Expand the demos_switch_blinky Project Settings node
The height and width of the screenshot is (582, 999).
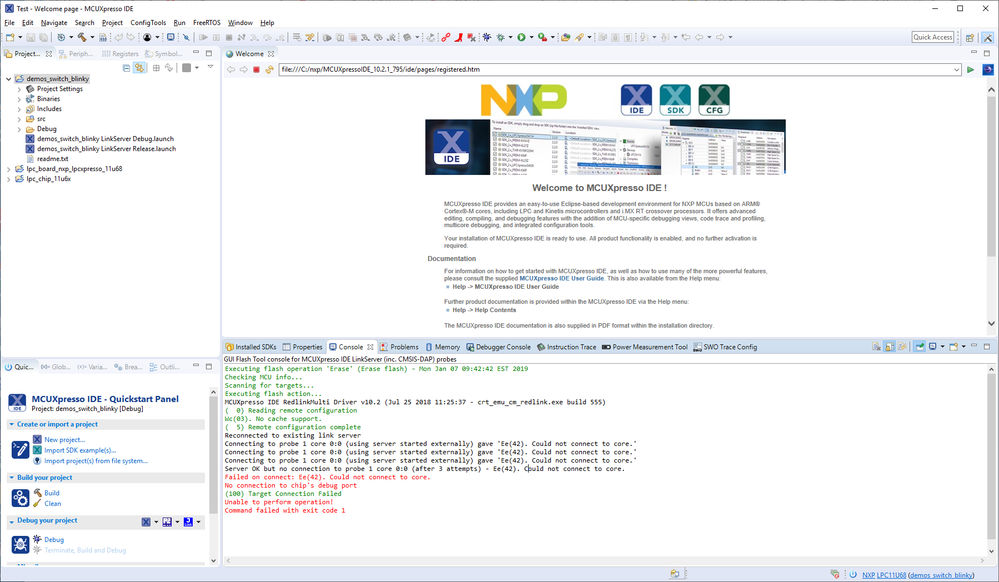(19, 89)
